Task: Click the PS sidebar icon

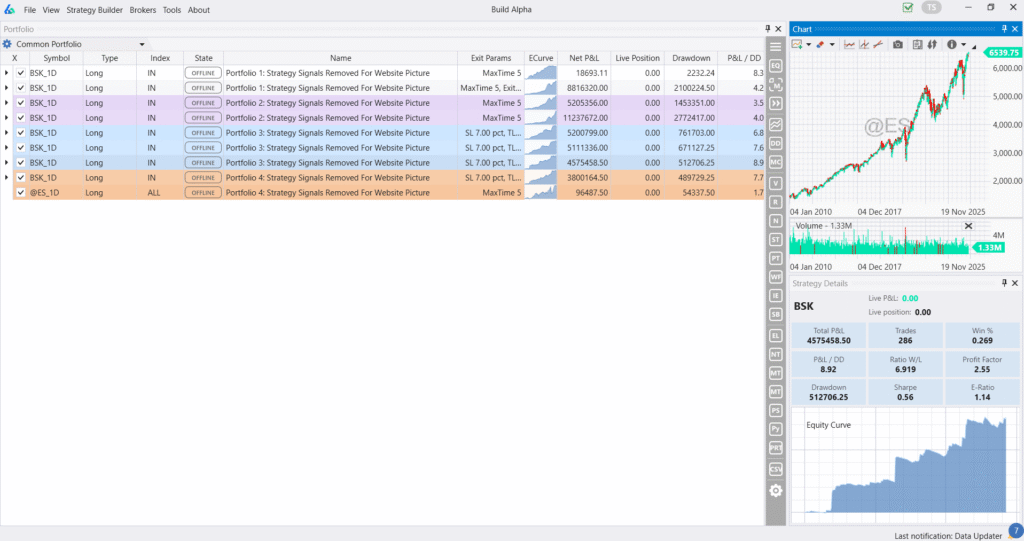Action: pyautogui.click(x=775, y=410)
